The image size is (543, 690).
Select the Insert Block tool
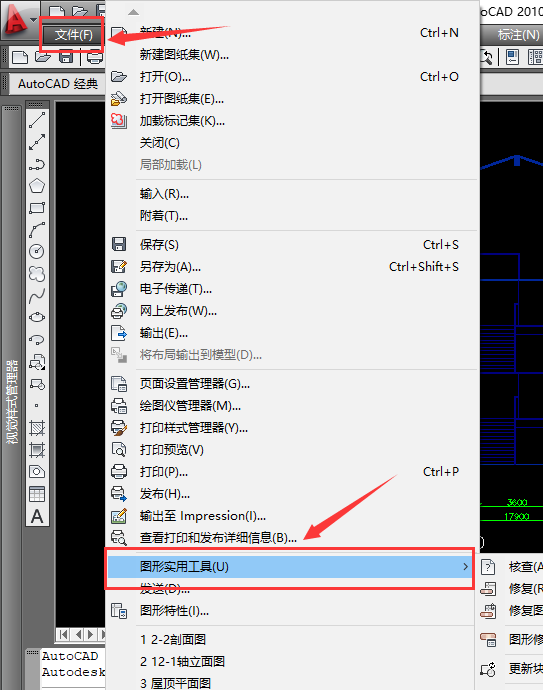point(37,362)
